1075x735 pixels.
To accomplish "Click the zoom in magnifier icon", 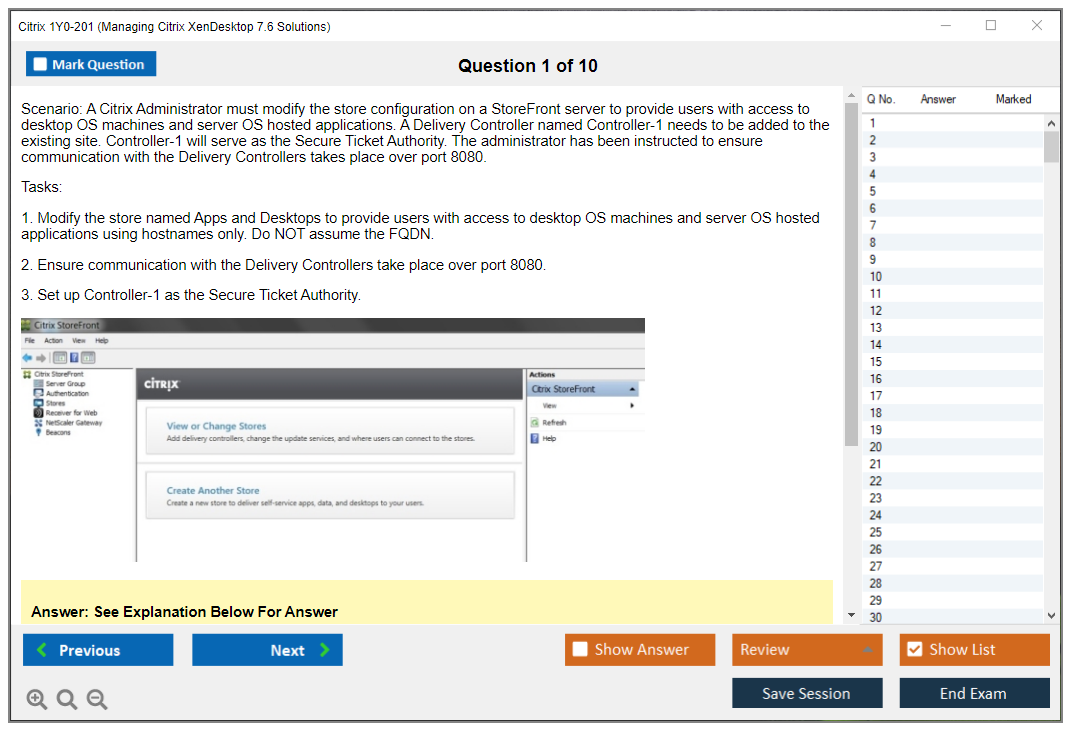I will 37,700.
